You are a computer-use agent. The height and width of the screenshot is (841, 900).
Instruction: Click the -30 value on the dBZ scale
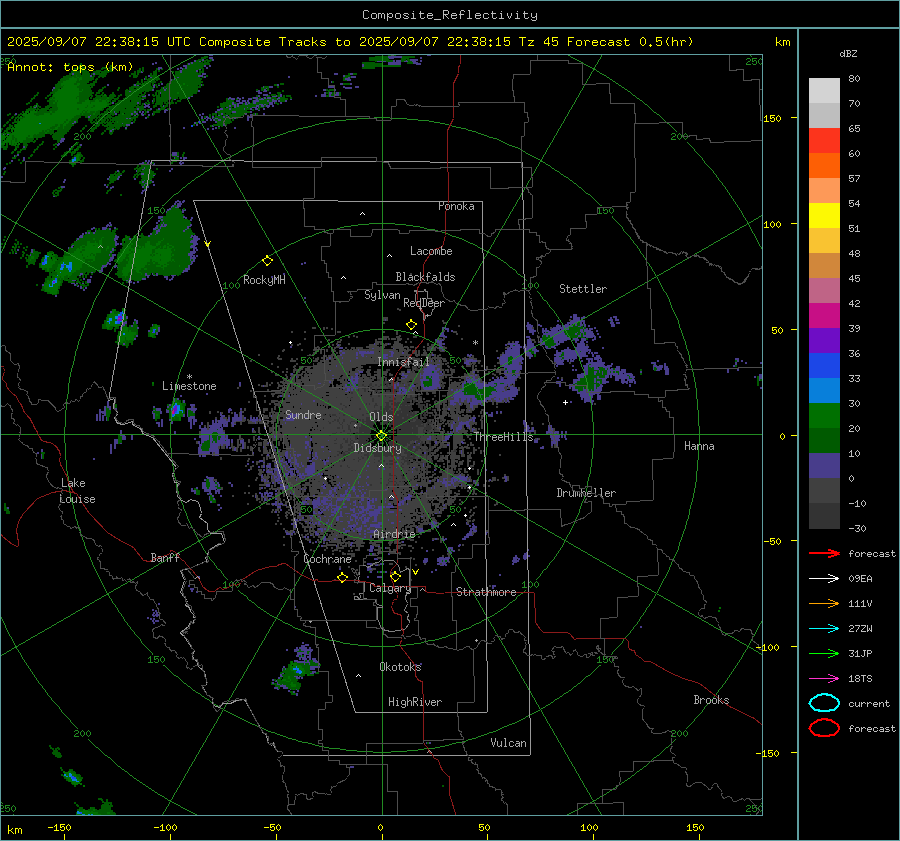[857, 528]
